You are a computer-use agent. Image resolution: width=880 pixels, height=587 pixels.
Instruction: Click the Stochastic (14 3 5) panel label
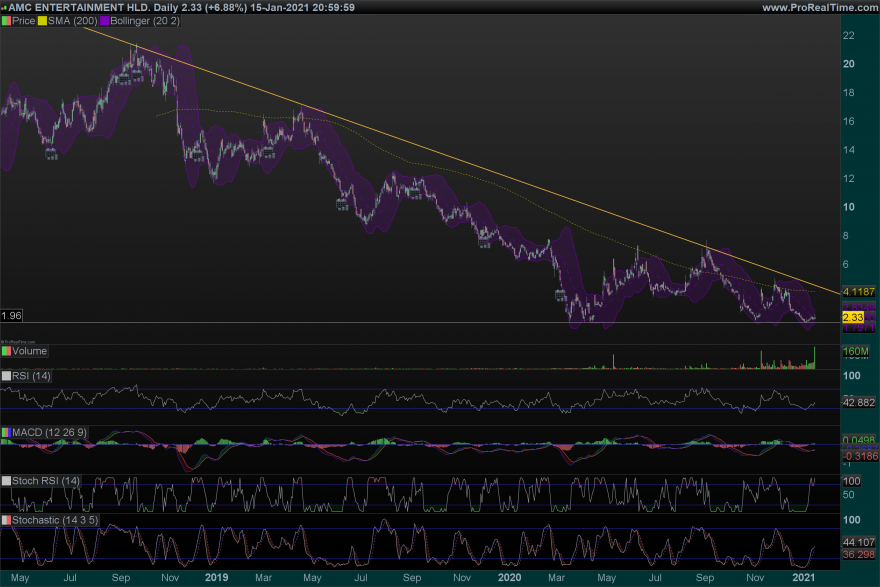55,520
